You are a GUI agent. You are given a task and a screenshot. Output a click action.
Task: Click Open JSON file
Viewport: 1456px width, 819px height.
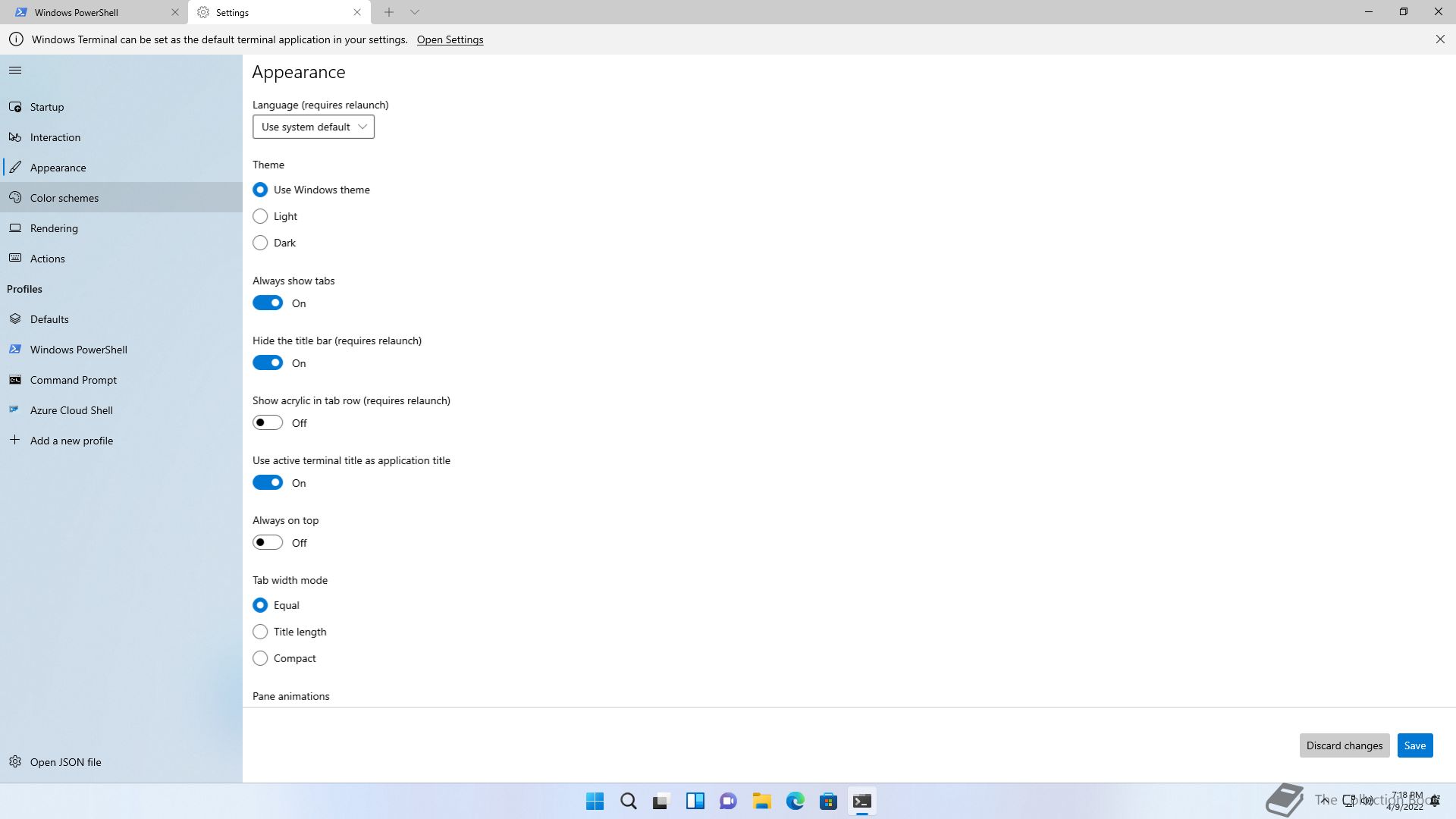pyautogui.click(x=121, y=762)
